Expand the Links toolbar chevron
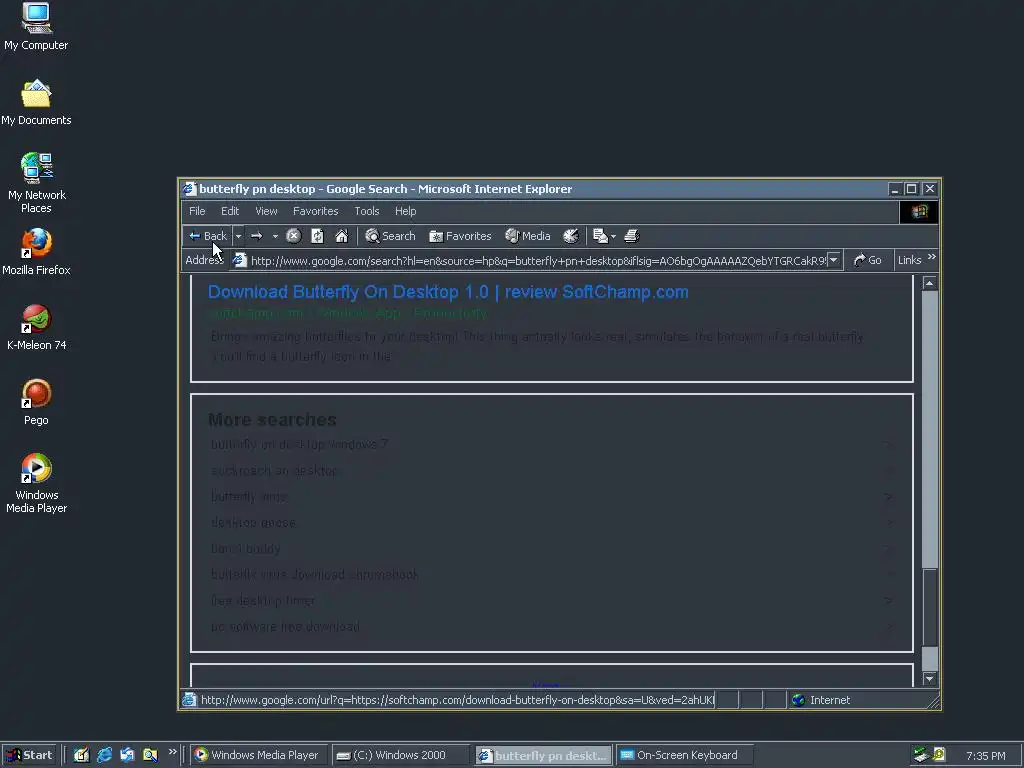The height and width of the screenshot is (768, 1024). 932,257
